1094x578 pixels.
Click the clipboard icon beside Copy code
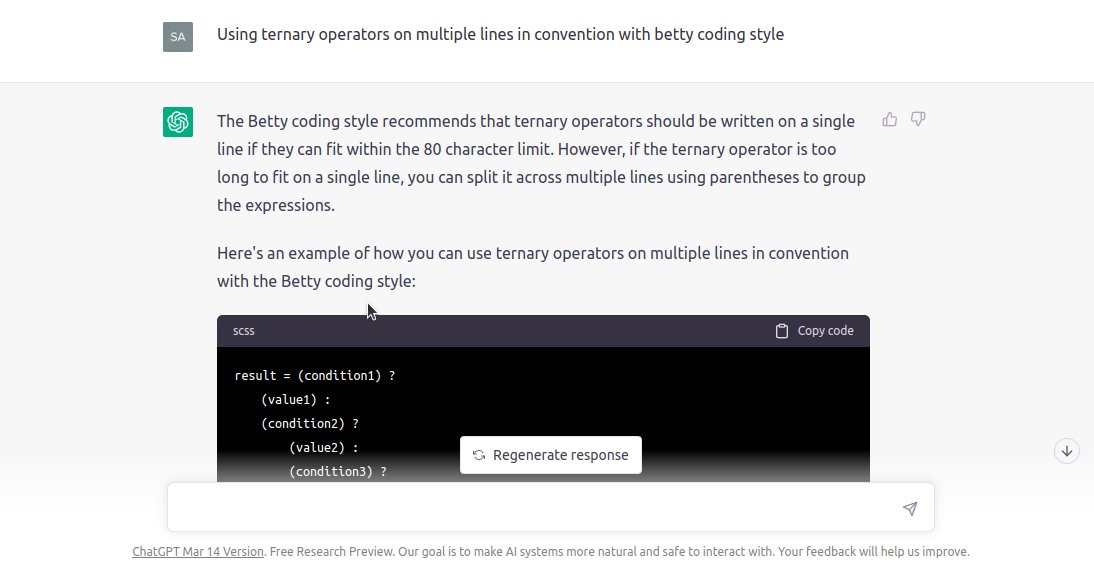[781, 330]
